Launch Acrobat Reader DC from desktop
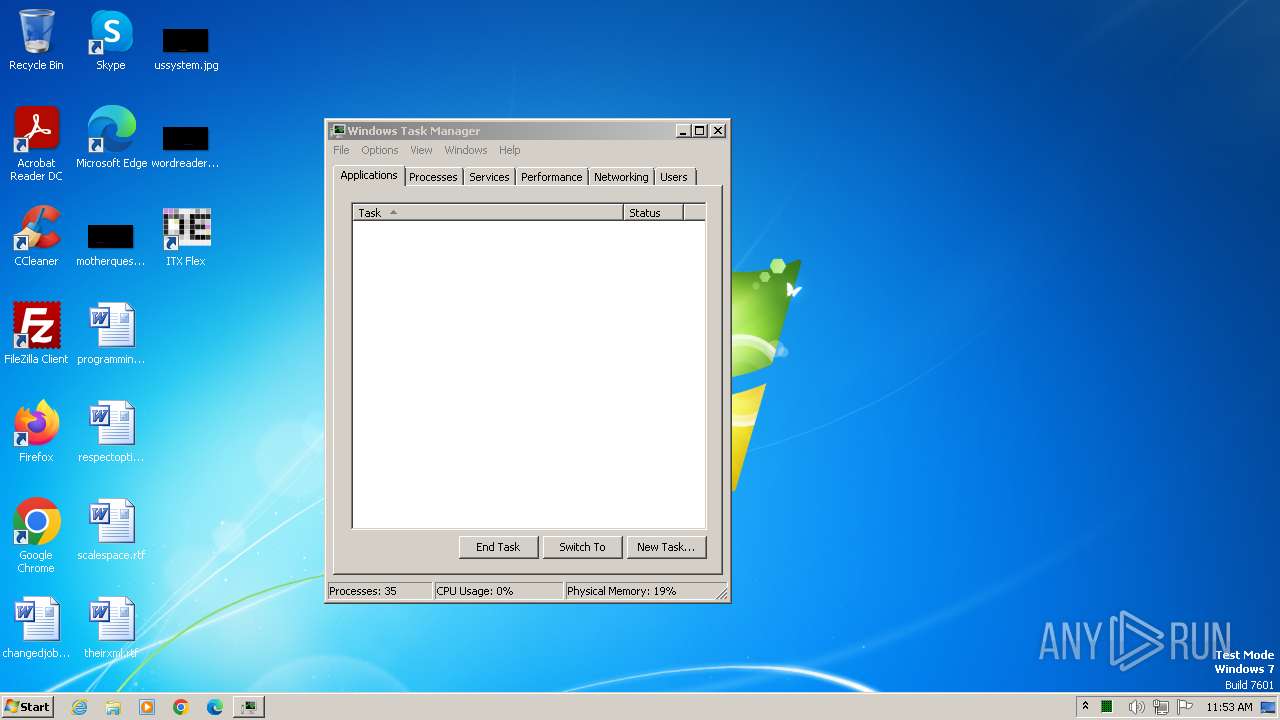The height and width of the screenshot is (720, 1280). tap(36, 143)
